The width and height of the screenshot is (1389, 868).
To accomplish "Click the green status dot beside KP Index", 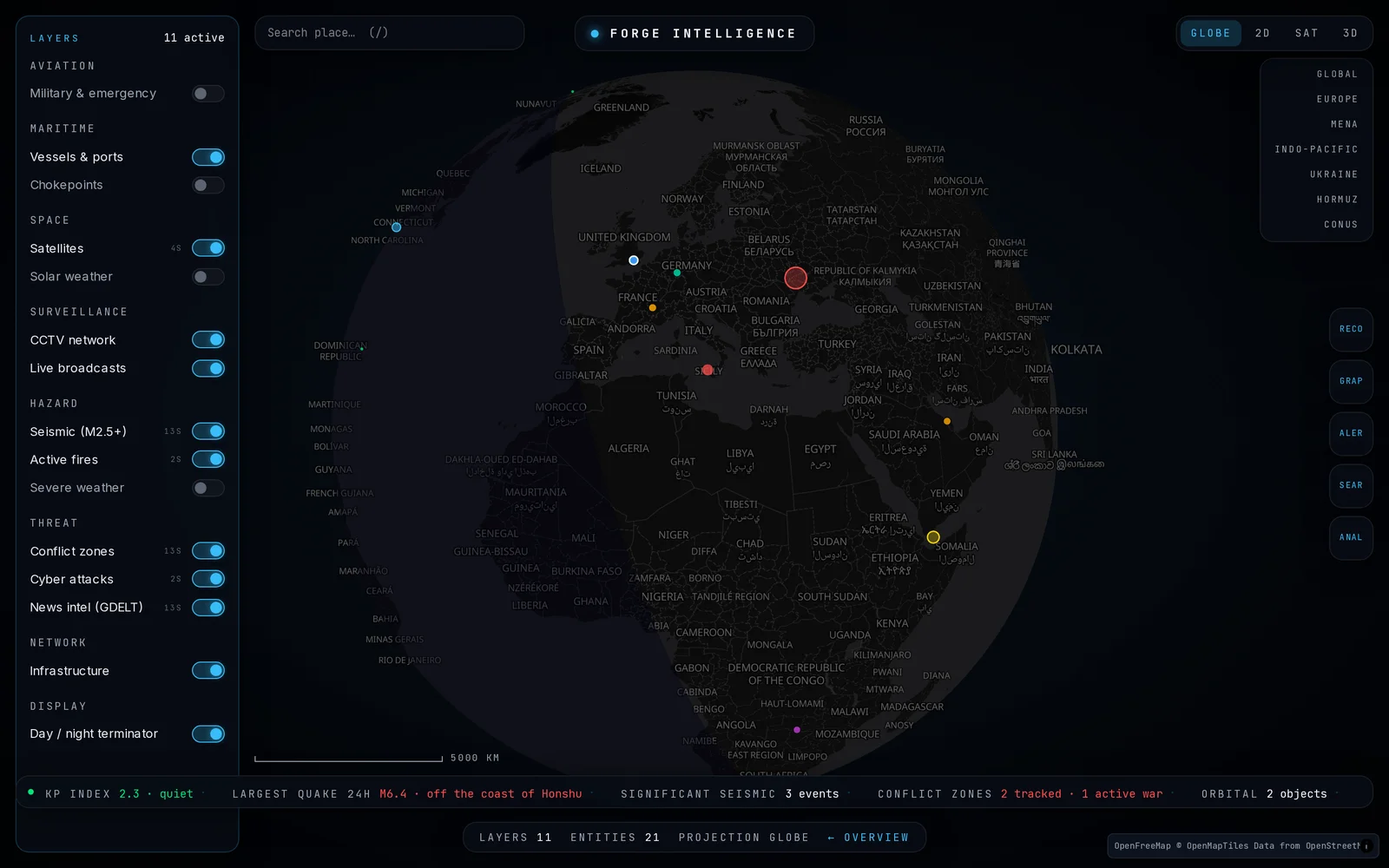I will pyautogui.click(x=31, y=792).
